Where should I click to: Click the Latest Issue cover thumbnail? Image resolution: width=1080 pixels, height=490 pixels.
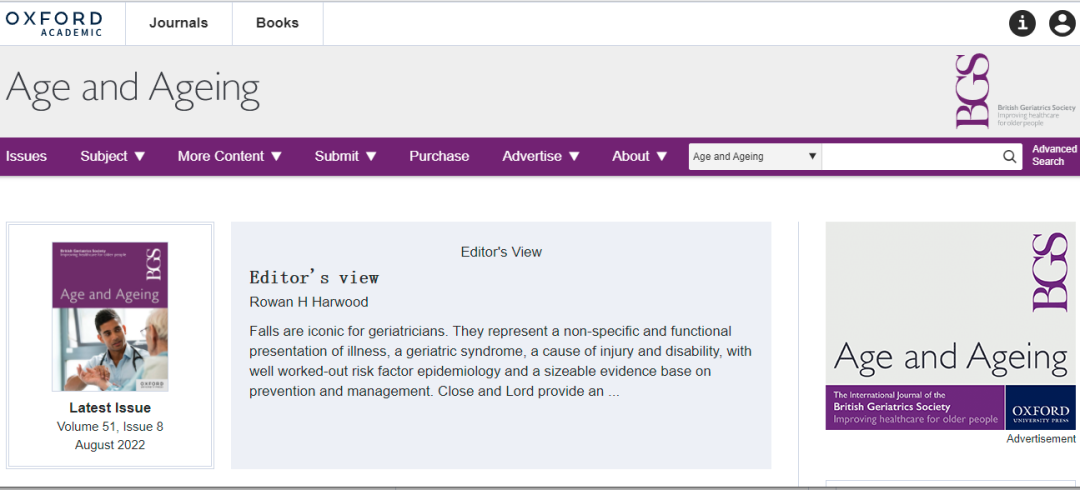point(110,316)
